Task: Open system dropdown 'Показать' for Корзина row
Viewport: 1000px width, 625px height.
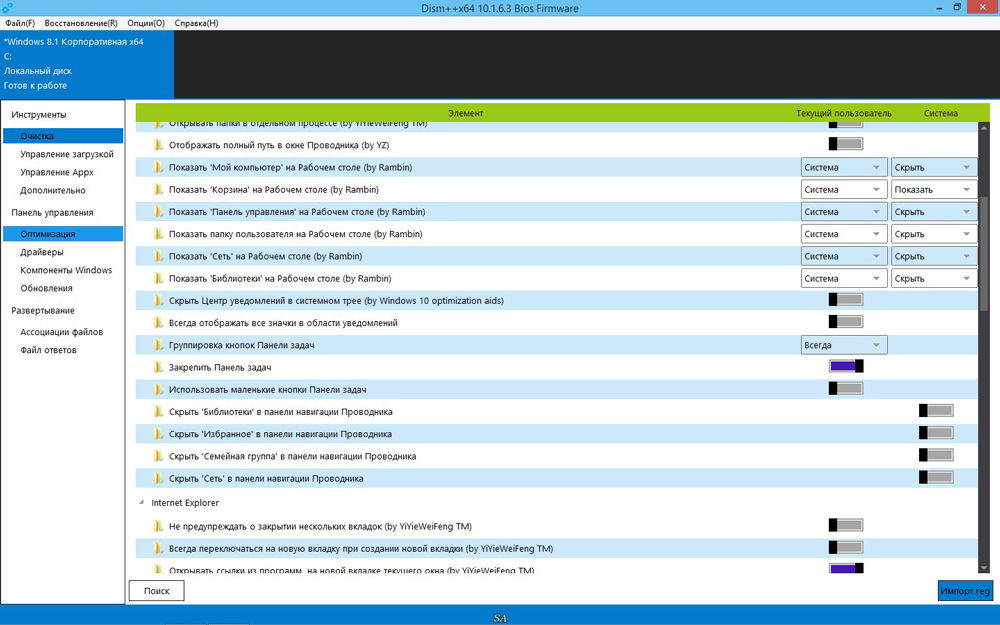Action: coord(934,189)
